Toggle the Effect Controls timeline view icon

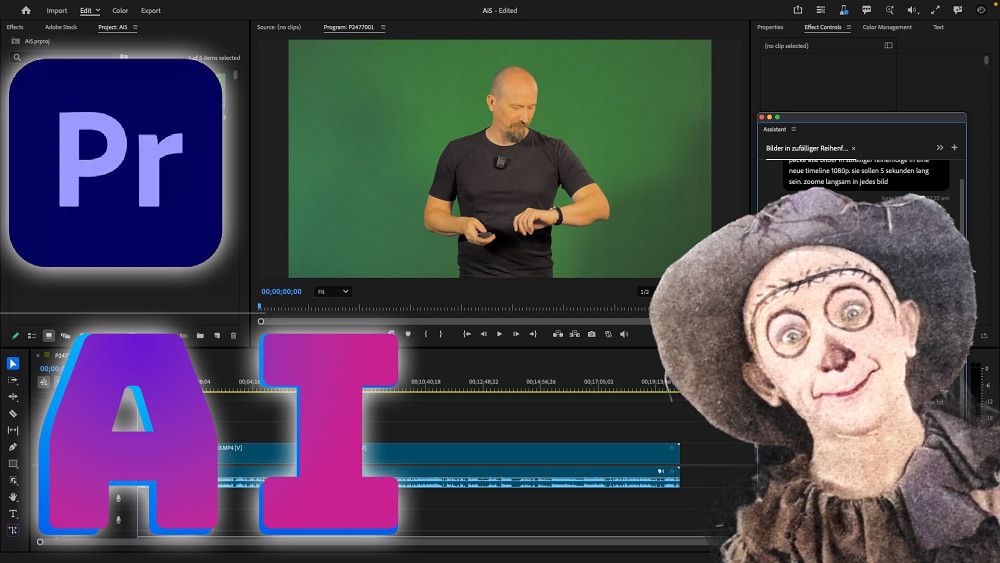(888, 45)
